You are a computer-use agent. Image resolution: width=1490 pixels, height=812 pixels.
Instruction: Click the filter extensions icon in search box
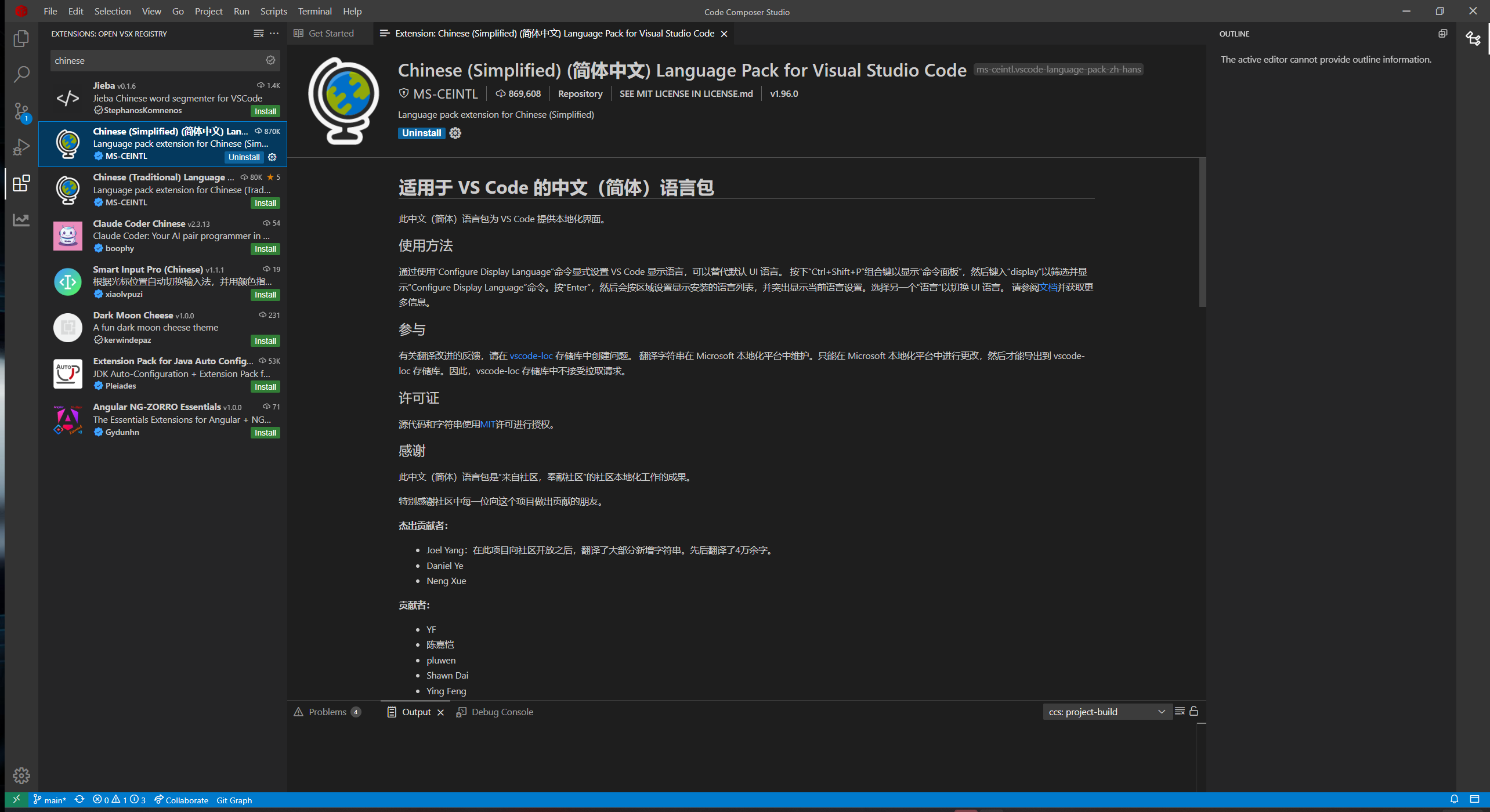pyautogui.click(x=270, y=60)
